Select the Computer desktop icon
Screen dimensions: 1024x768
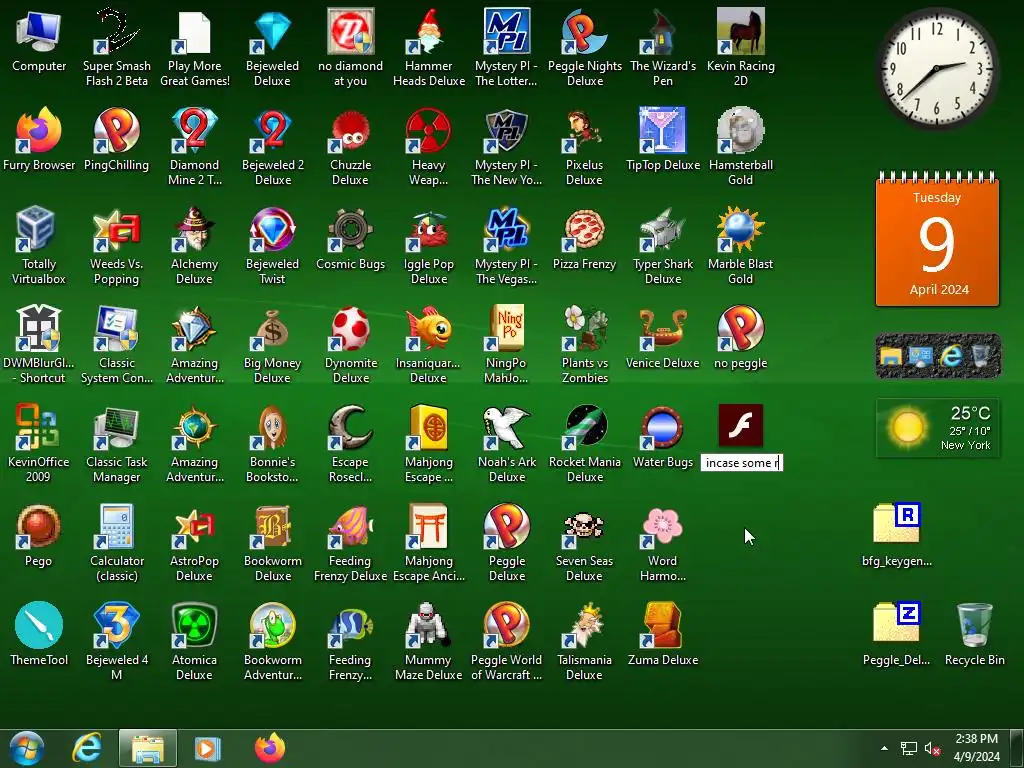39,33
